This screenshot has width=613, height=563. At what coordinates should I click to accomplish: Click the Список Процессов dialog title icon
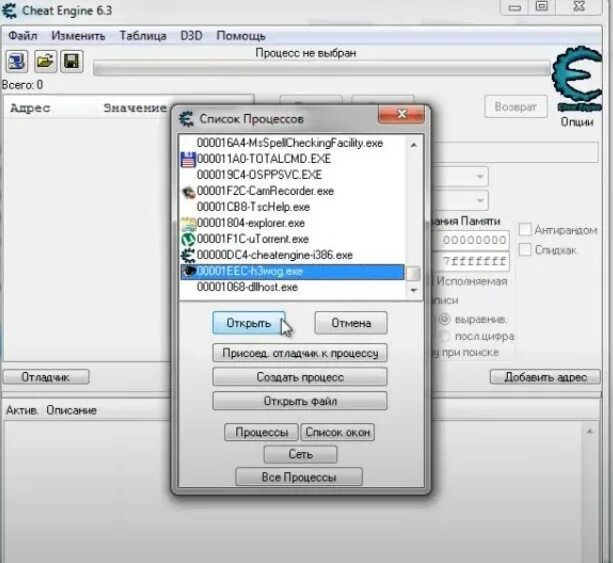[186, 119]
